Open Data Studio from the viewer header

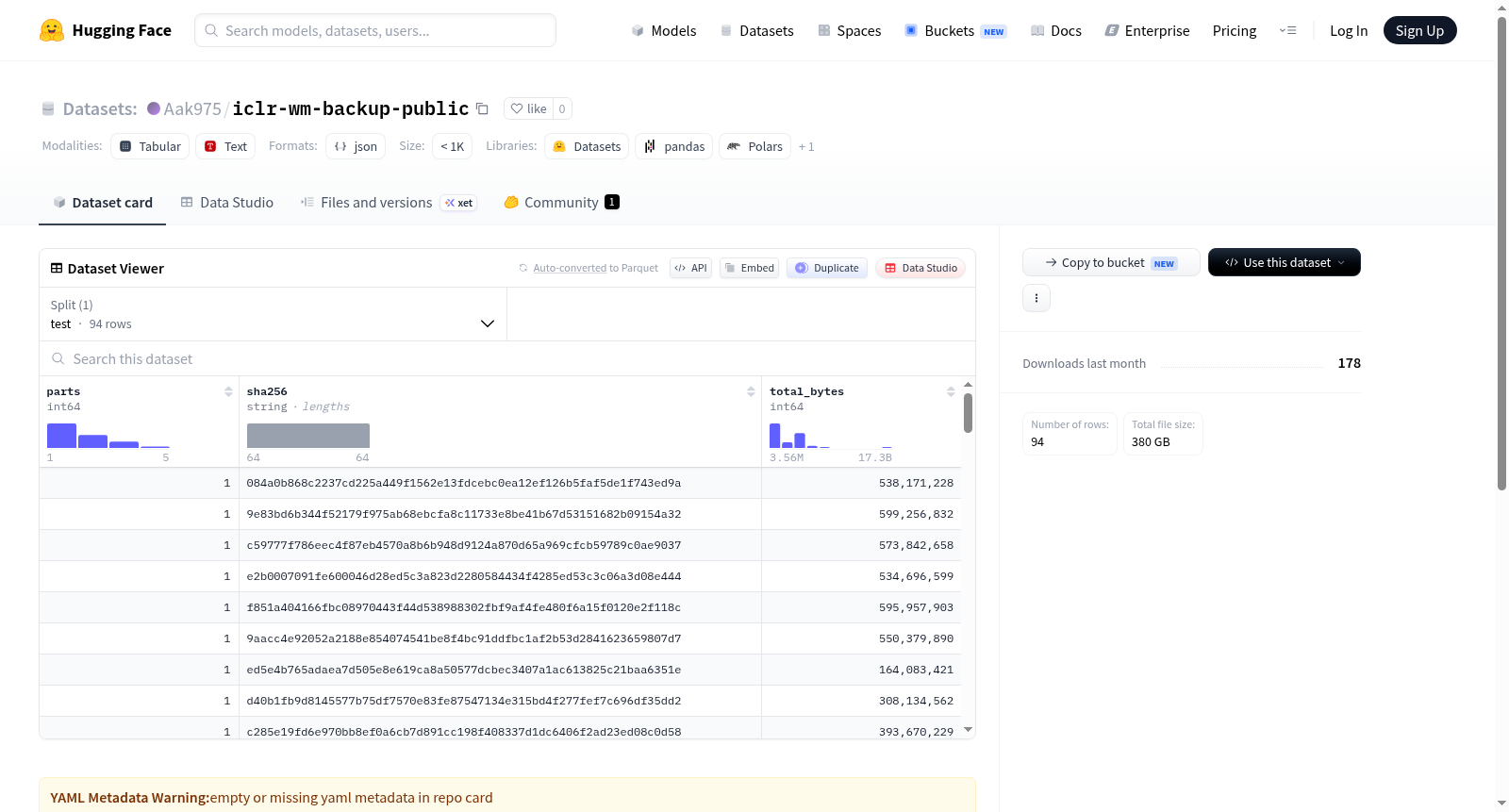920,268
